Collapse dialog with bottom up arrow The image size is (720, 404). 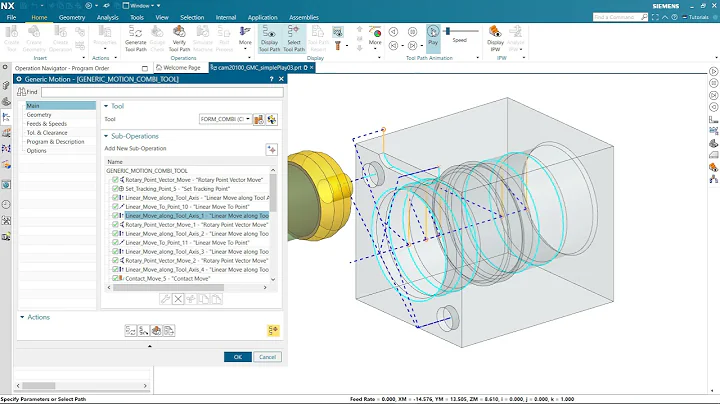click(x=150, y=346)
